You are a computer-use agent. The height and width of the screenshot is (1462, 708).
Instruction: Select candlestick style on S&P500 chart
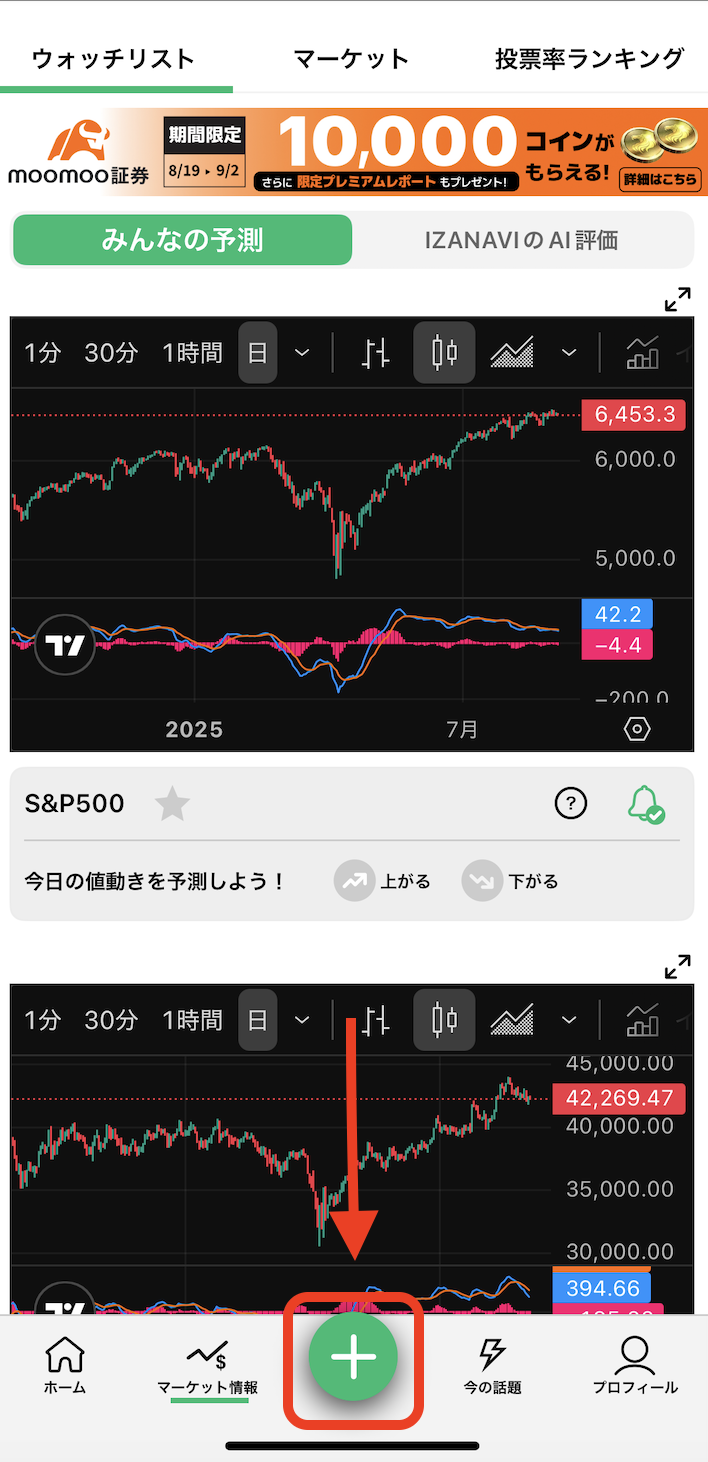tap(445, 353)
